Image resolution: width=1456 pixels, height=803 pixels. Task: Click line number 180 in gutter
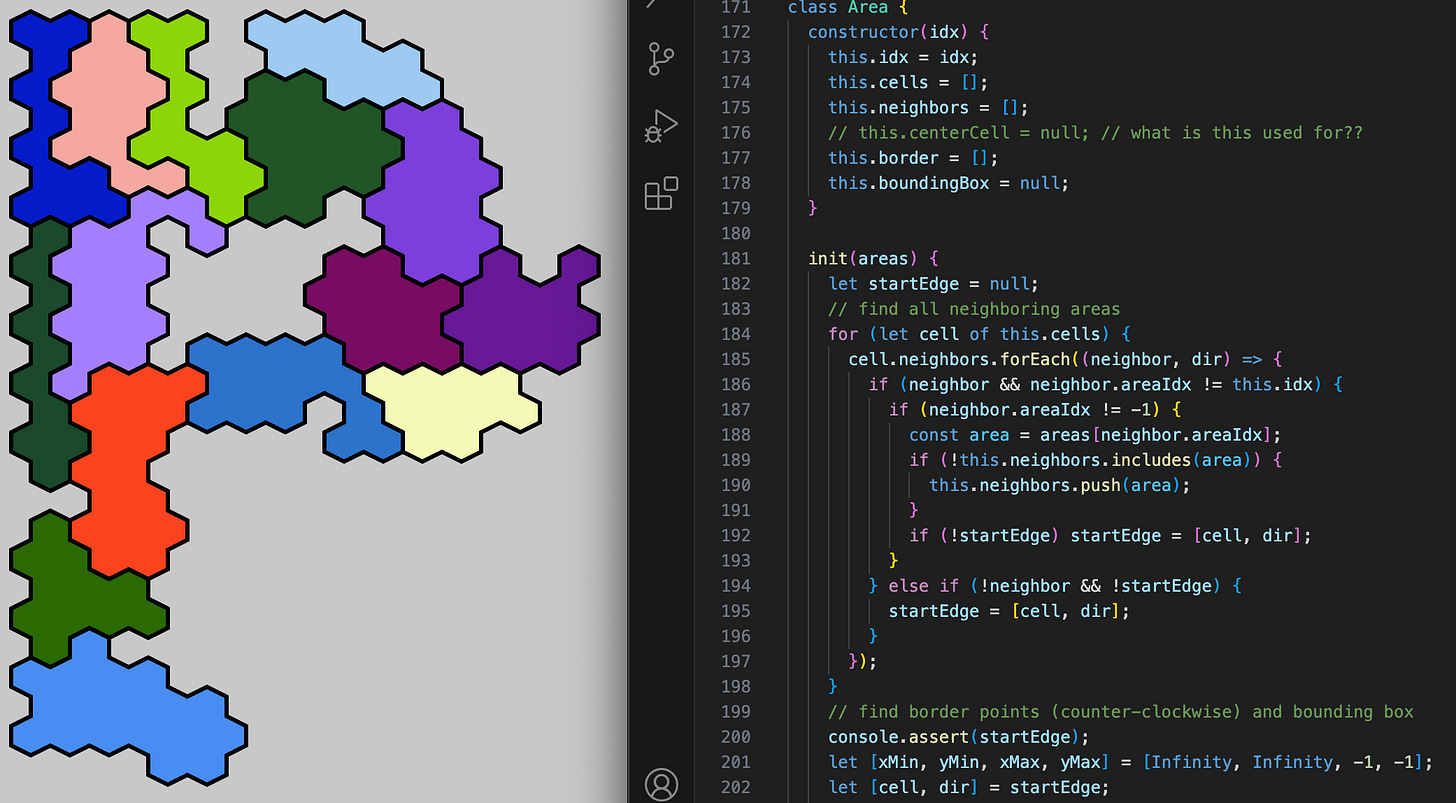(x=735, y=233)
